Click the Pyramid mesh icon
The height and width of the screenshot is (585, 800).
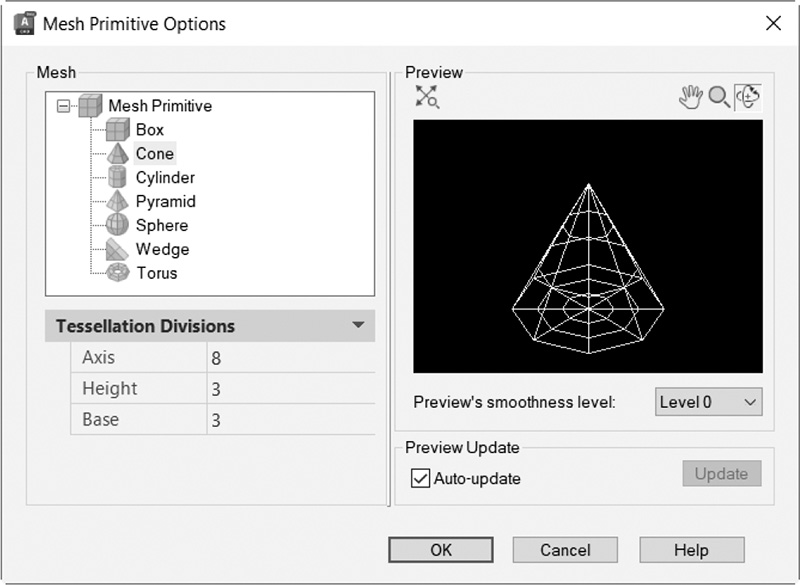point(117,201)
